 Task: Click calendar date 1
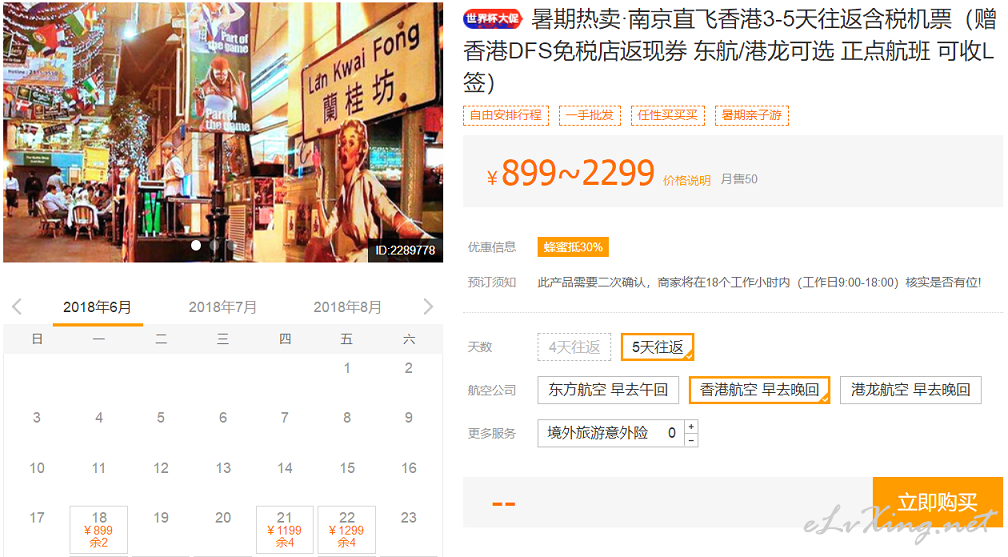coord(347,369)
